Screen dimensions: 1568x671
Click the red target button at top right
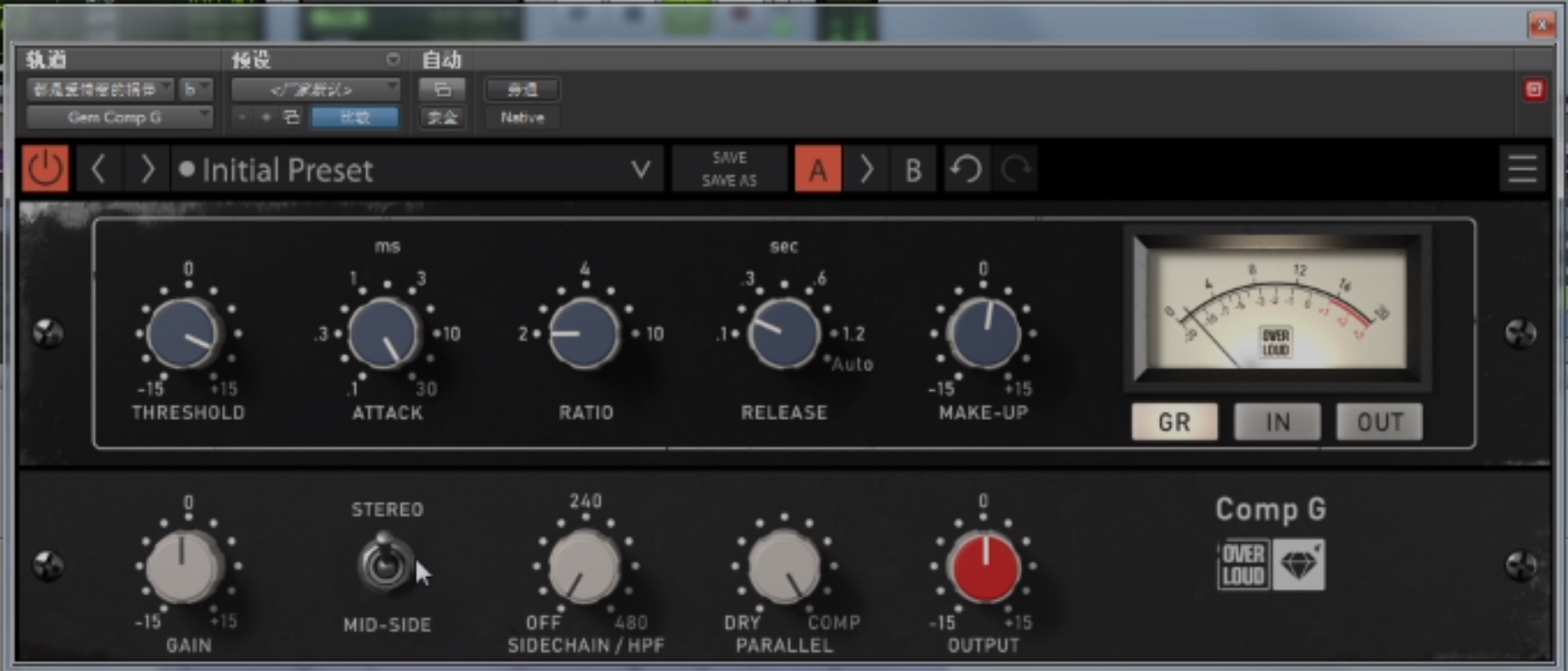pyautogui.click(x=1533, y=90)
